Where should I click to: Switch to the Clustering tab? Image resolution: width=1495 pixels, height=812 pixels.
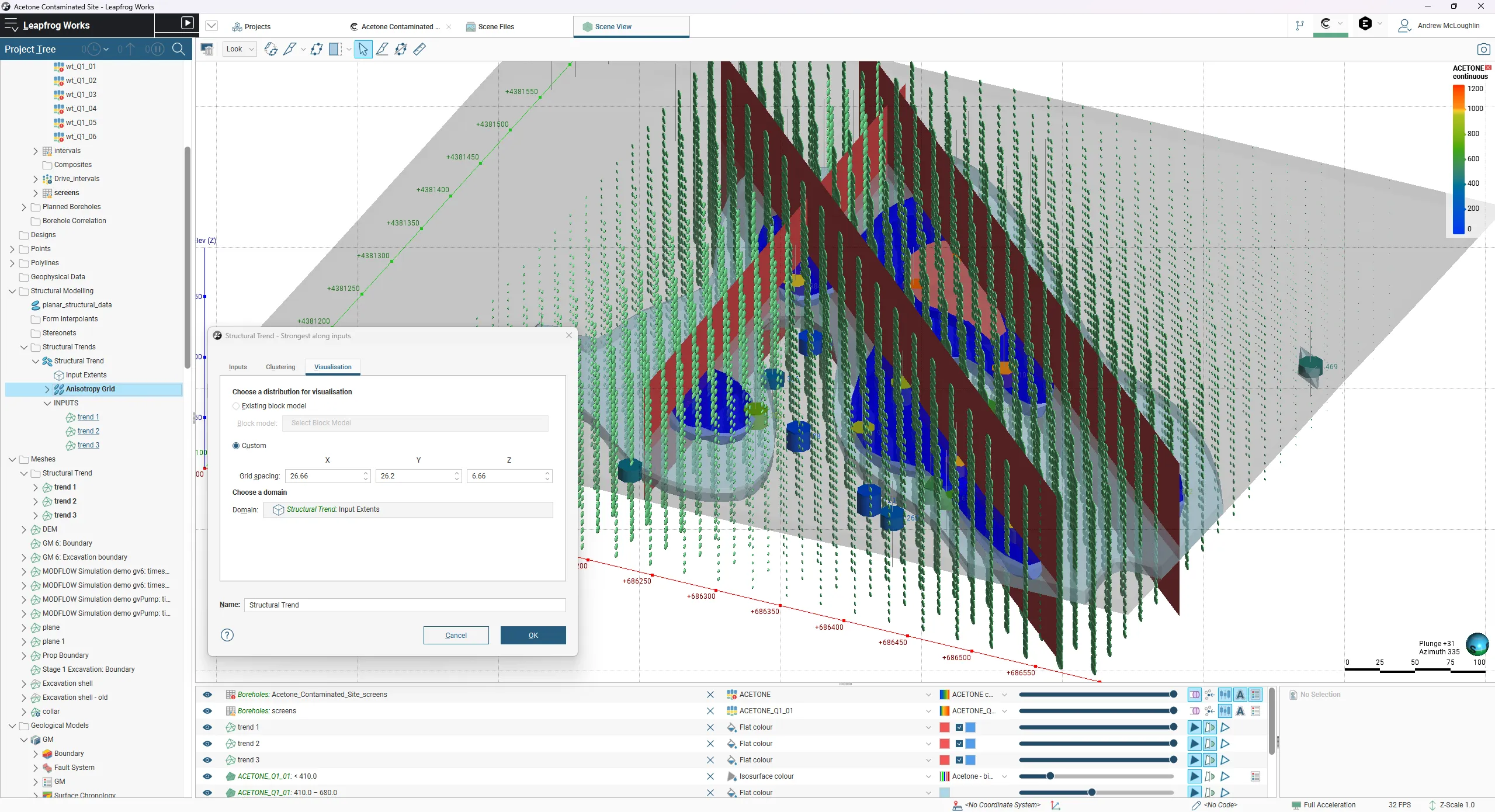tap(280, 367)
